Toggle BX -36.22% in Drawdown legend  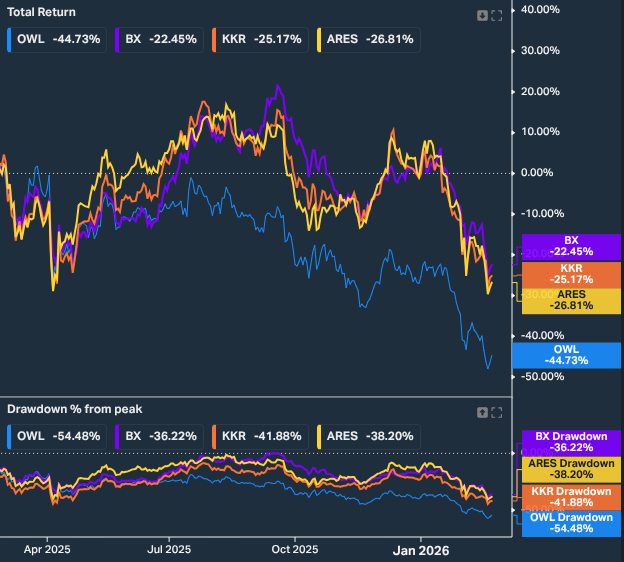point(161,436)
